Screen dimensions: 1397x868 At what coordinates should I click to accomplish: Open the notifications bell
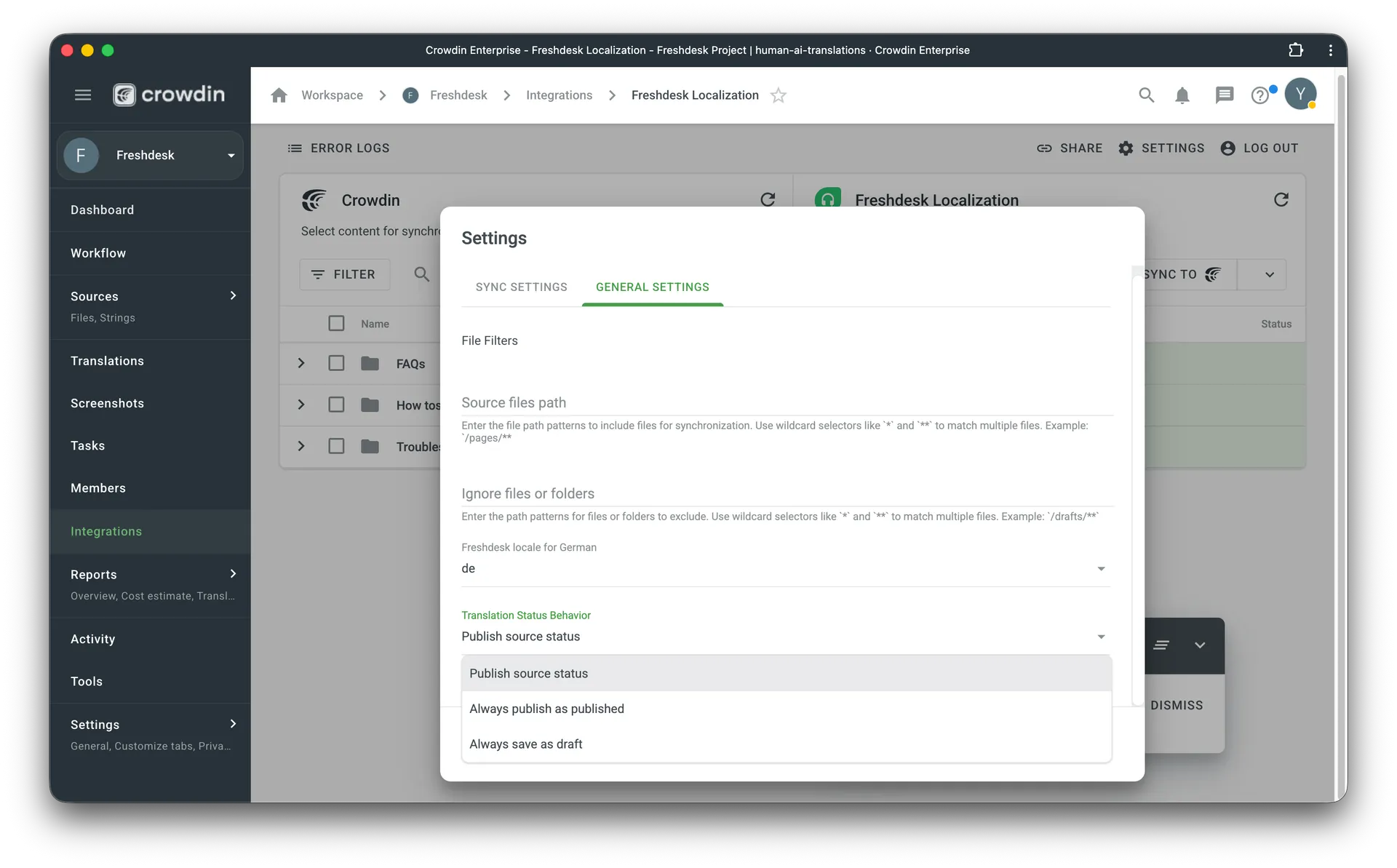point(1182,95)
